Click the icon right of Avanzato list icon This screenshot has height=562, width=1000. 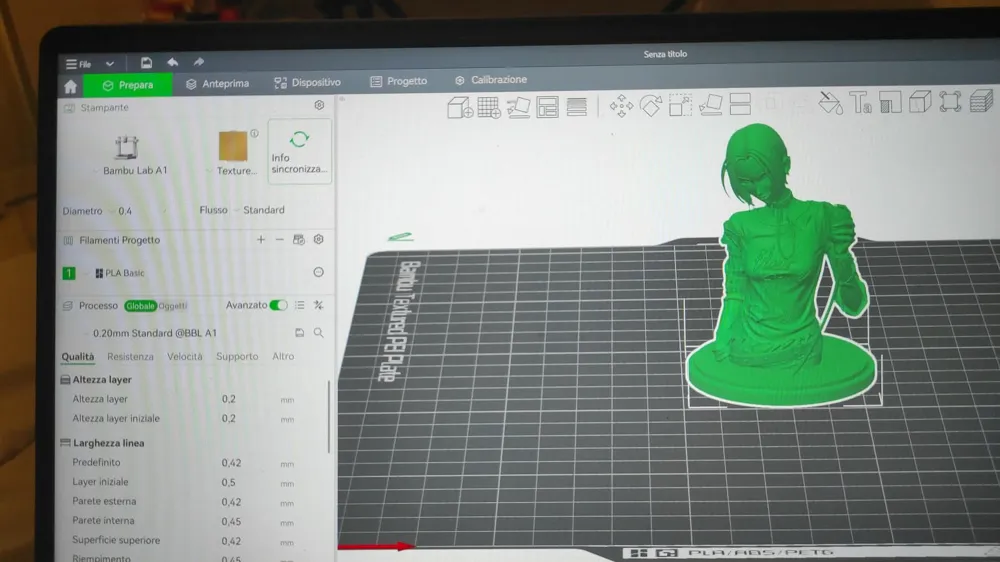(x=318, y=306)
